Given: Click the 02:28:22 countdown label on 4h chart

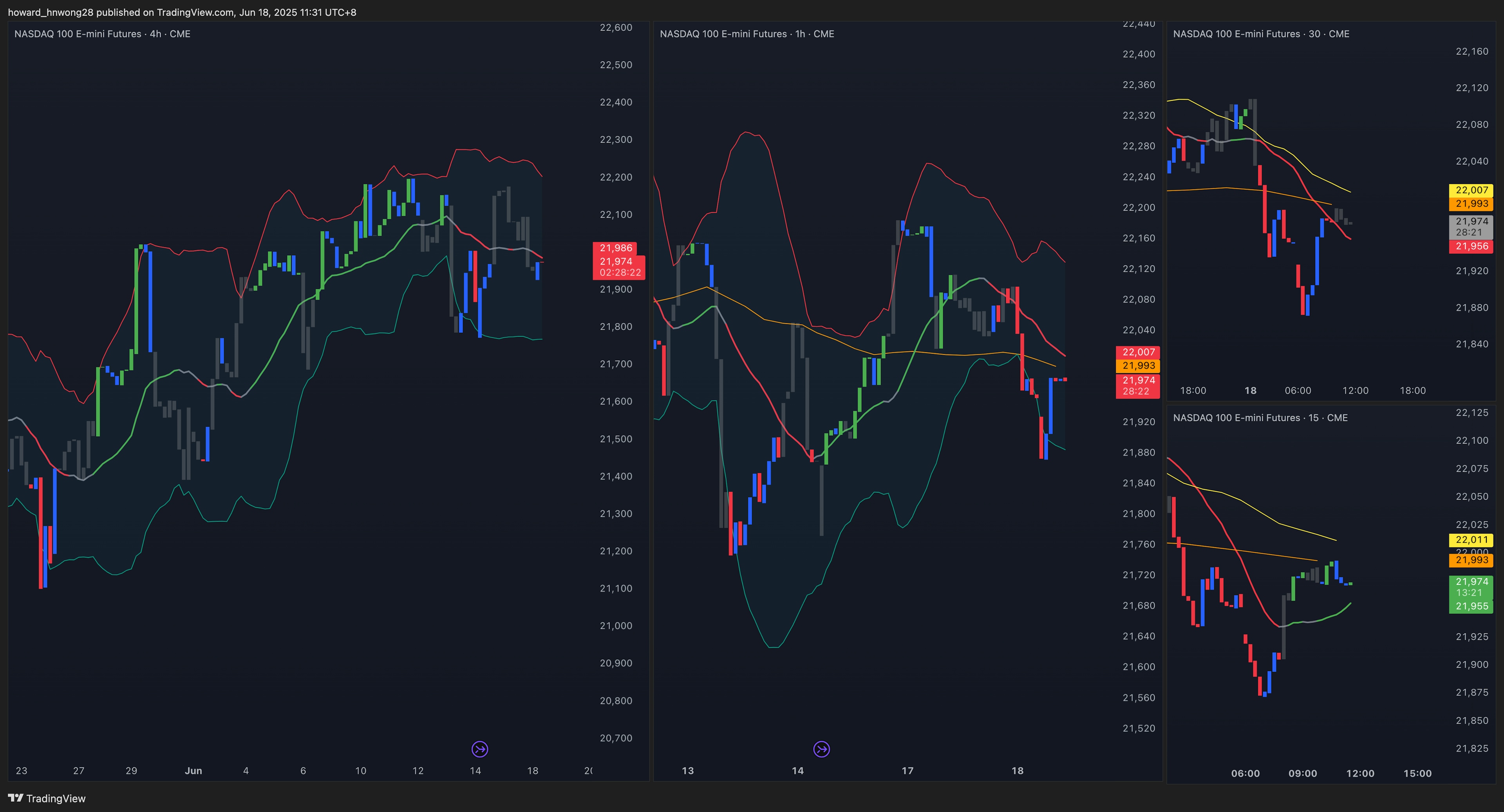Looking at the screenshot, I should pyautogui.click(x=620, y=272).
